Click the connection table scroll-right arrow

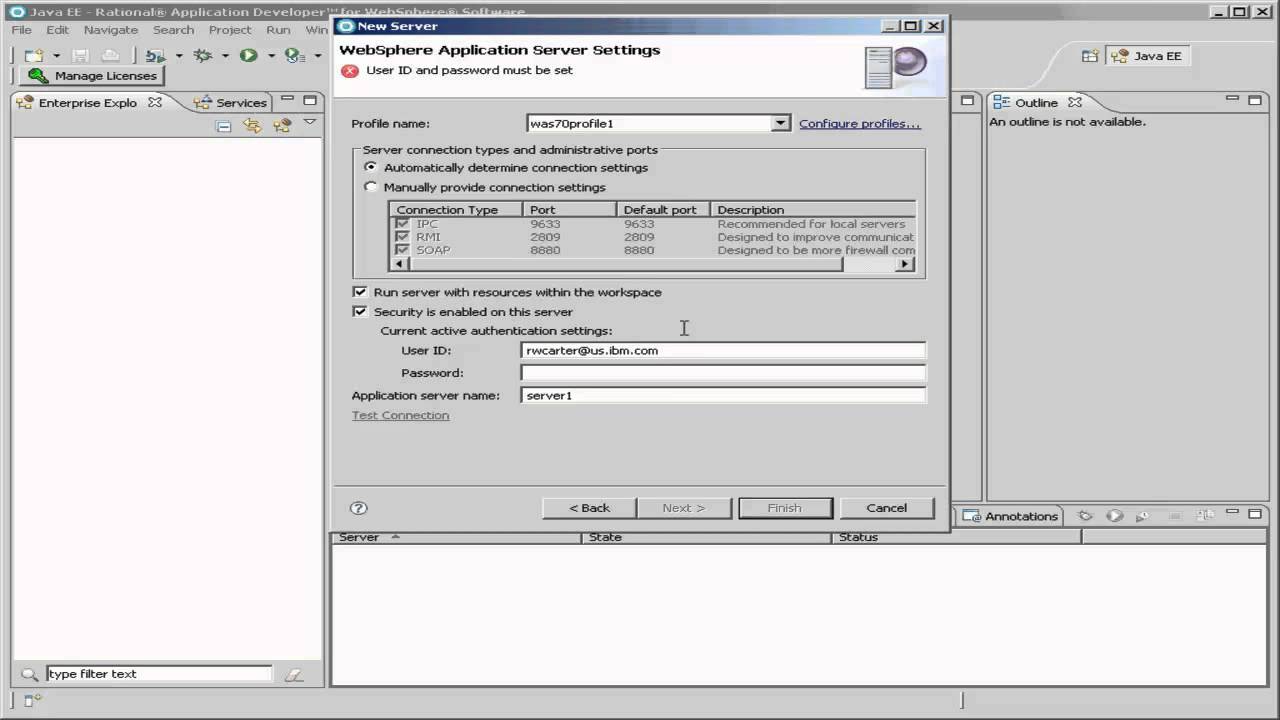[905, 264]
